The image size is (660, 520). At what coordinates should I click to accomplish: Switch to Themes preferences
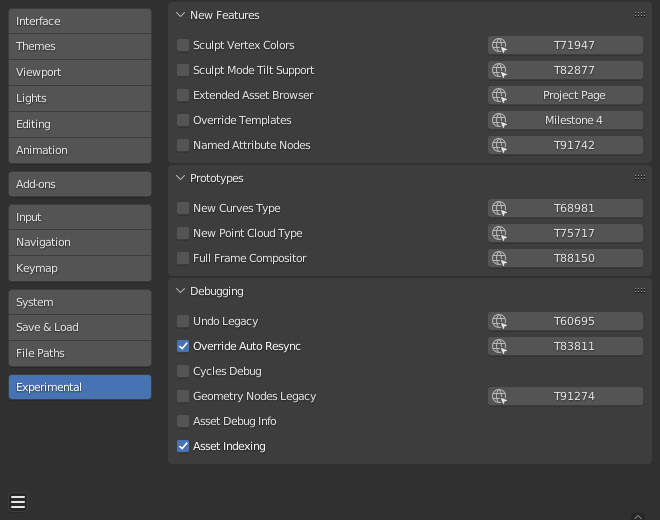tap(80, 46)
